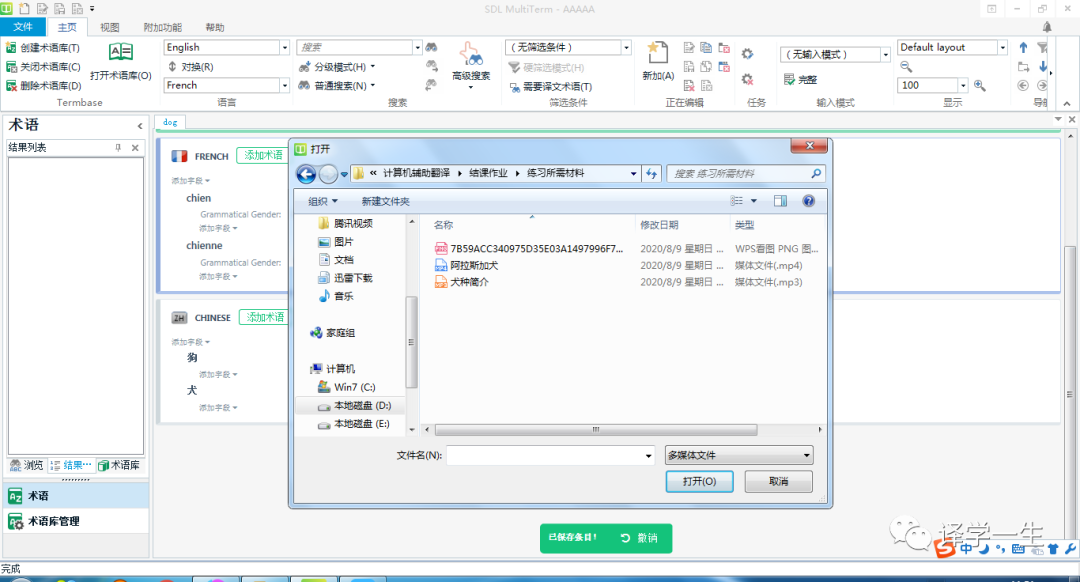Toggle the preview pane icon in the dialog
This screenshot has width=1080, height=582.
coord(780,200)
